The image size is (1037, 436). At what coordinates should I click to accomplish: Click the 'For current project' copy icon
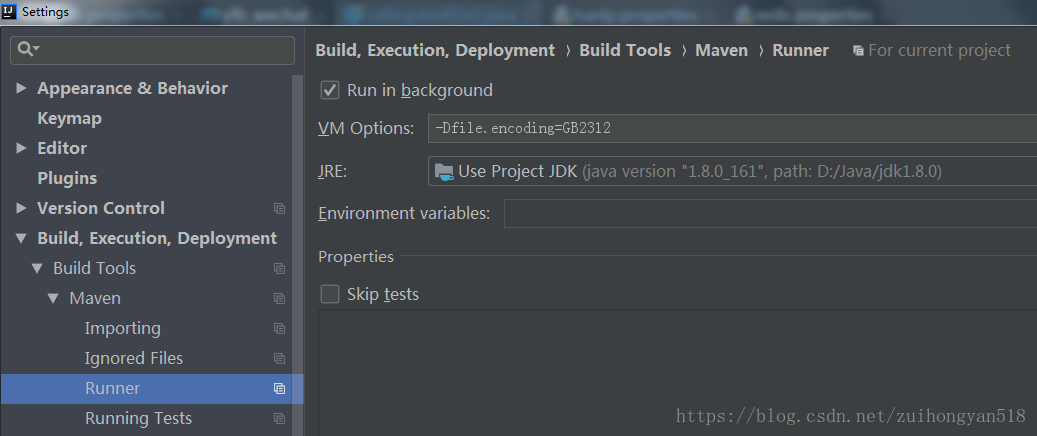pyautogui.click(x=858, y=51)
